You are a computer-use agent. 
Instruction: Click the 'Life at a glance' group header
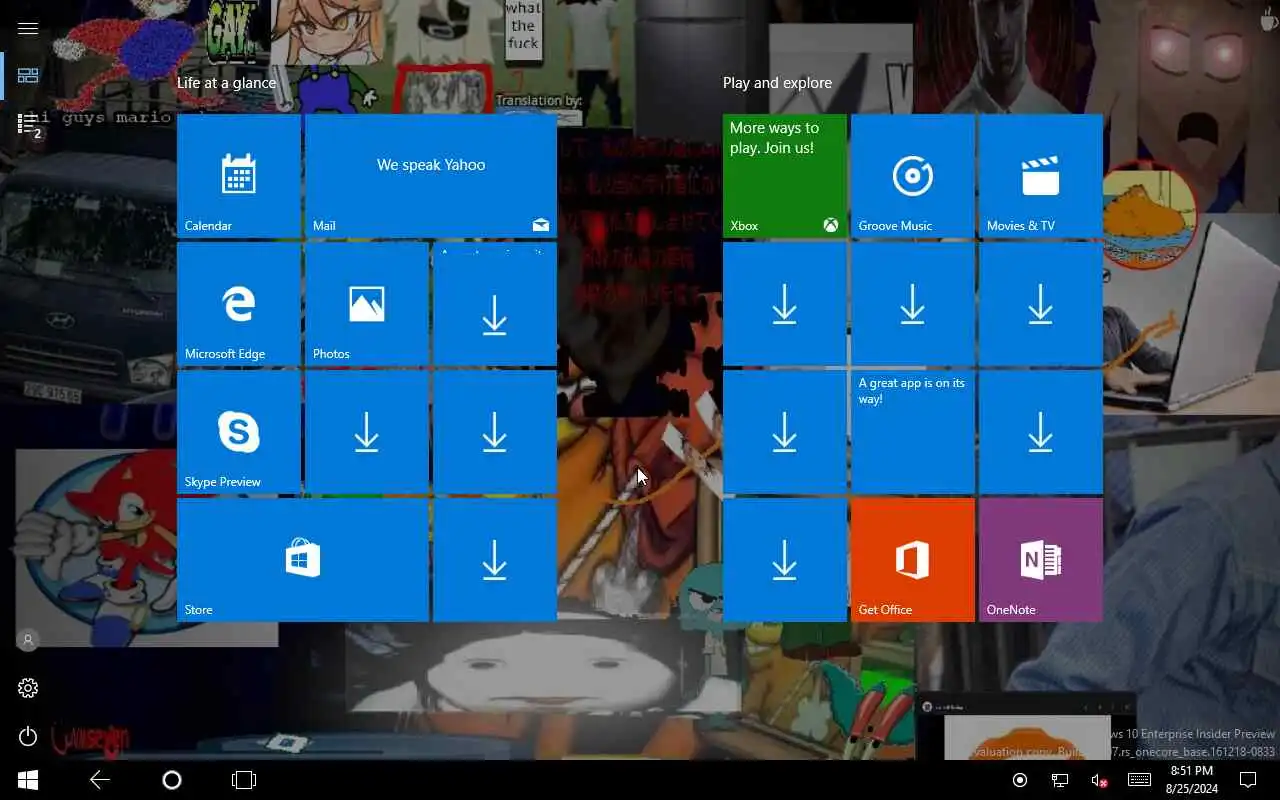[226, 83]
